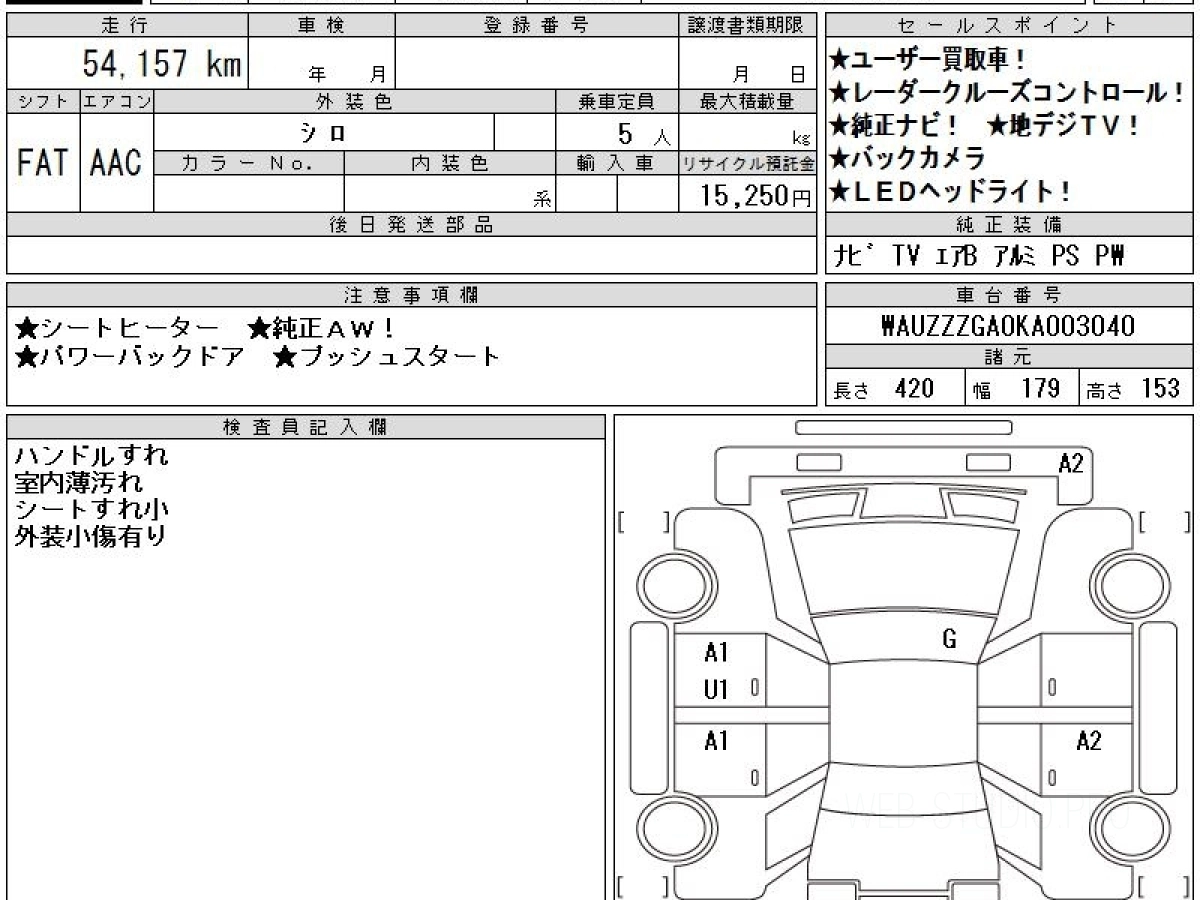Select the inspector note 外装小傷有り
1200x900 pixels.
[92, 536]
